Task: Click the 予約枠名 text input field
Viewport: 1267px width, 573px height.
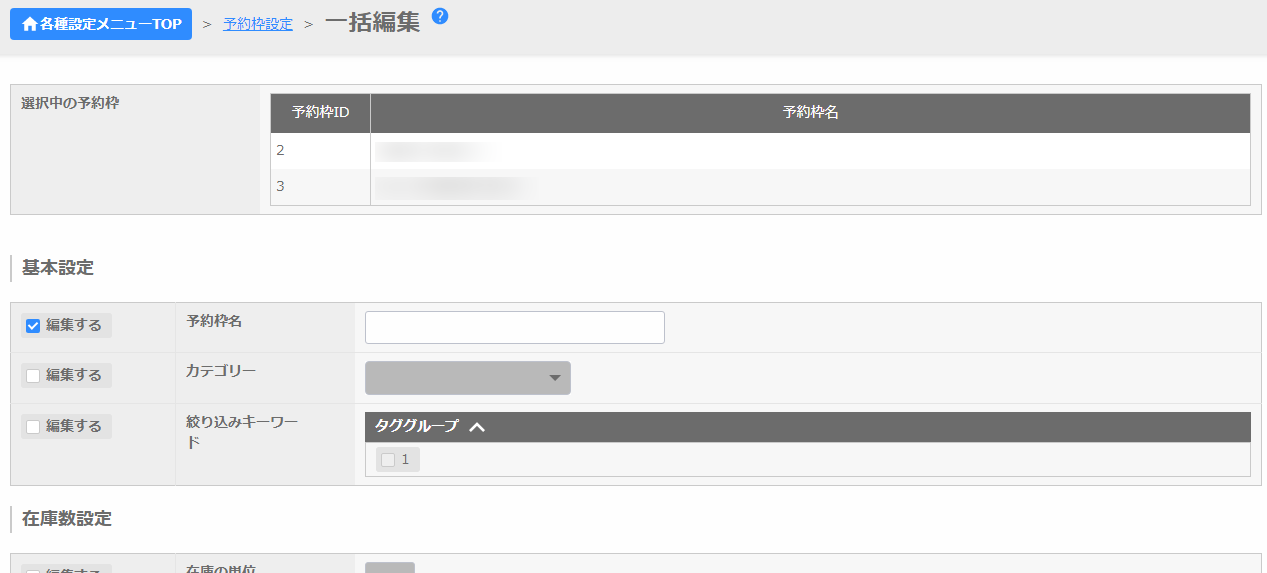Action: 514,327
